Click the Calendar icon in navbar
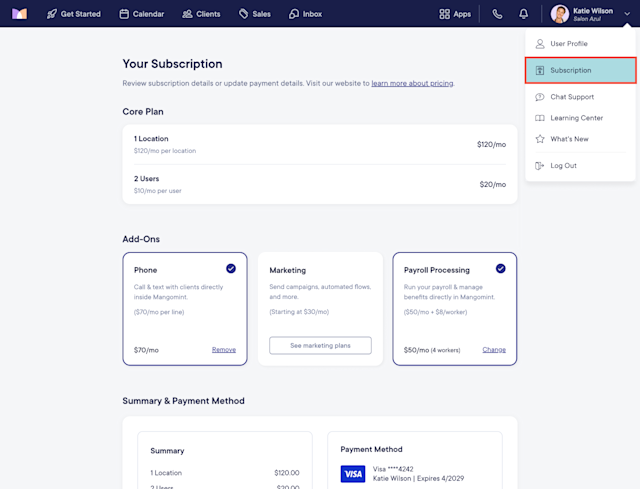 coord(124,14)
